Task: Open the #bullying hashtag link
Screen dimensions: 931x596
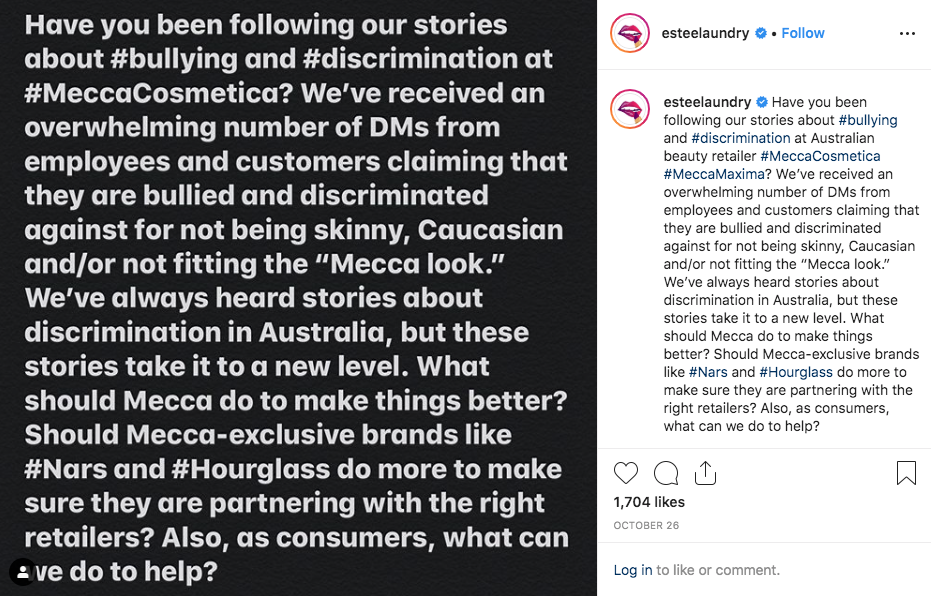Action: coord(867,120)
